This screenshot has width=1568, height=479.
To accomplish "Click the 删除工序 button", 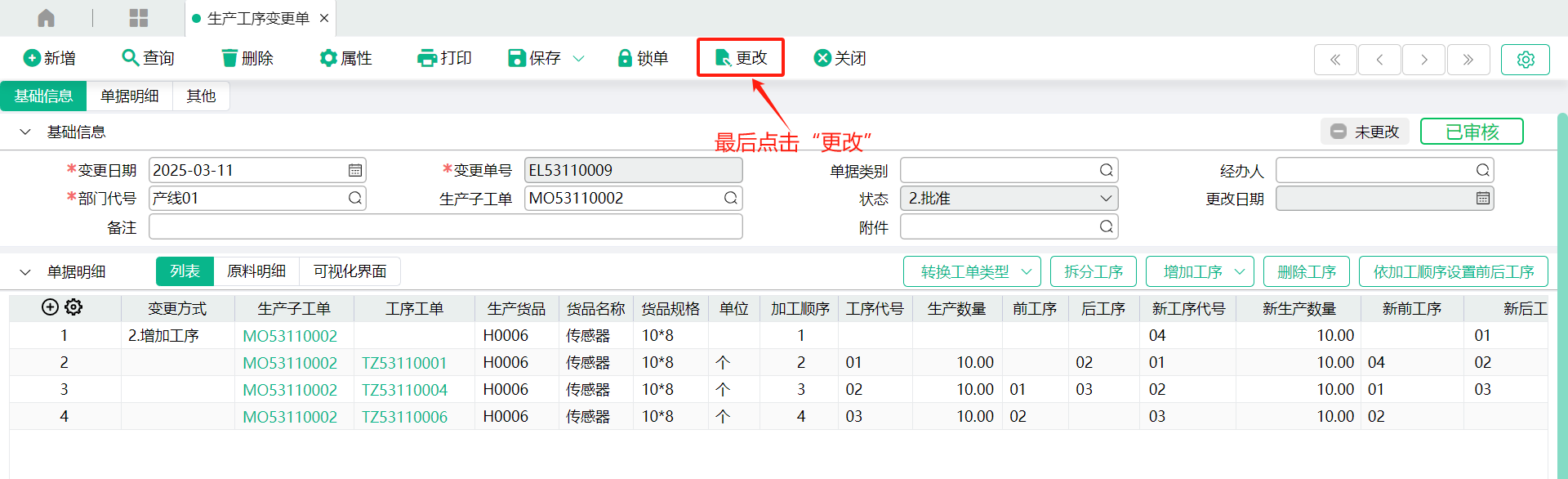I will tap(1307, 271).
